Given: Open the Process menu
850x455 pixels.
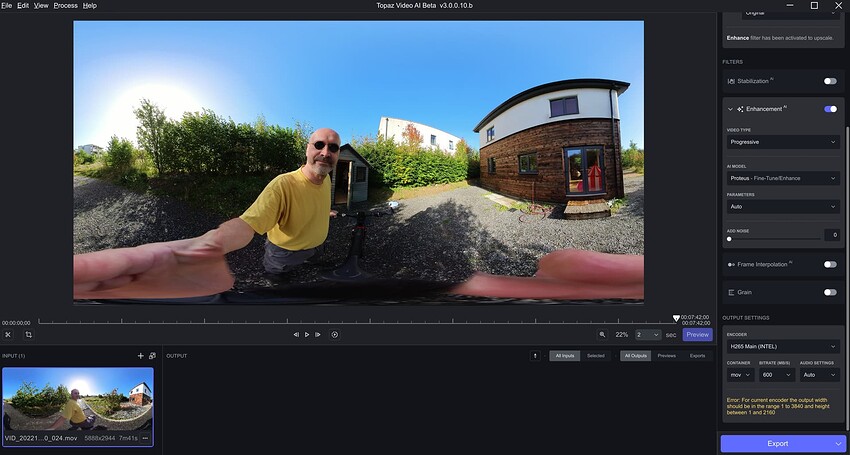Looking at the screenshot, I should click(x=65, y=5).
